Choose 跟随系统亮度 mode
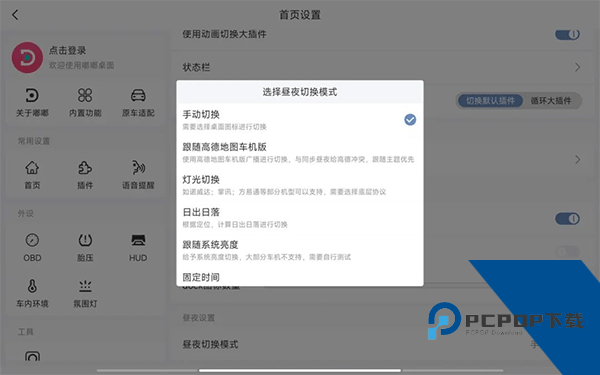 (300, 250)
